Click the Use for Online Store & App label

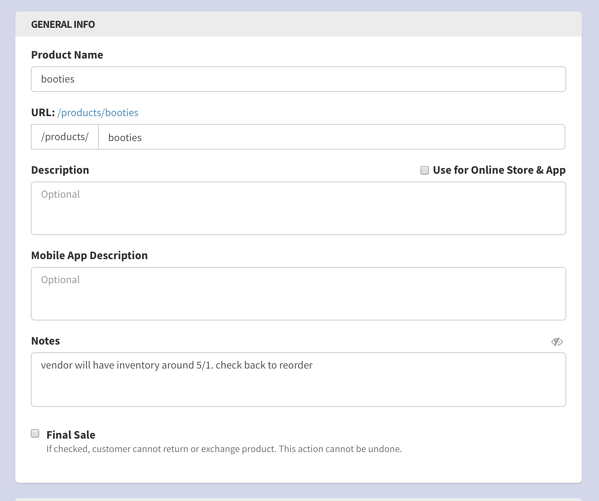pyautogui.click(x=499, y=170)
